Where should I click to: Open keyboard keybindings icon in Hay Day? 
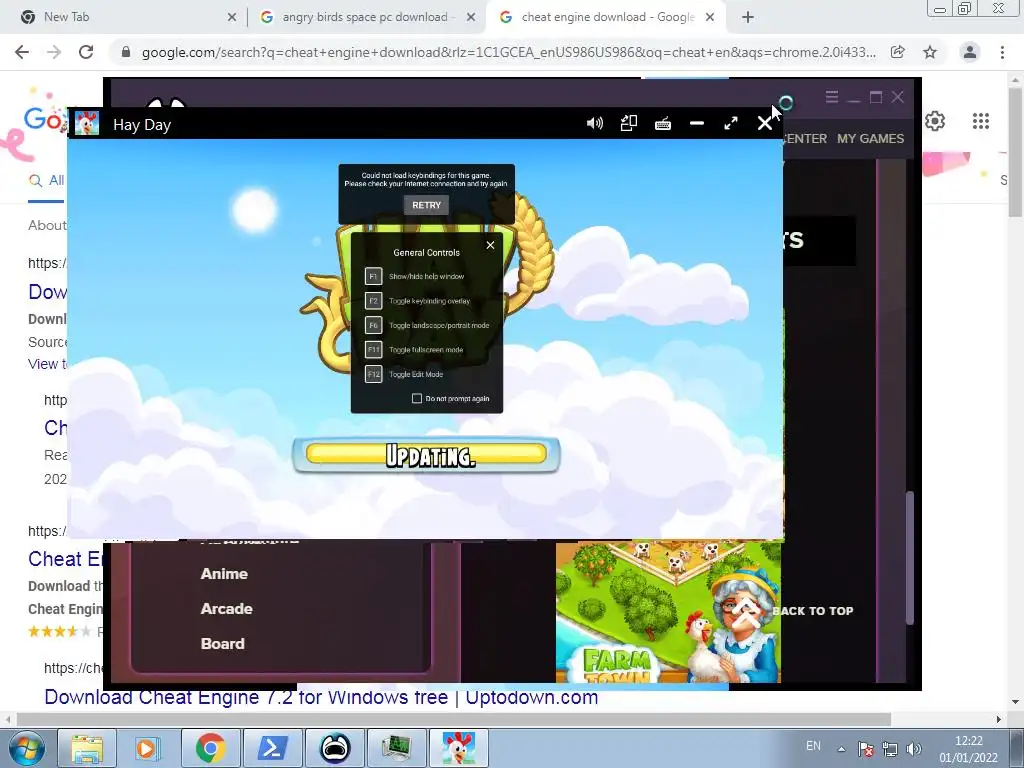click(663, 123)
